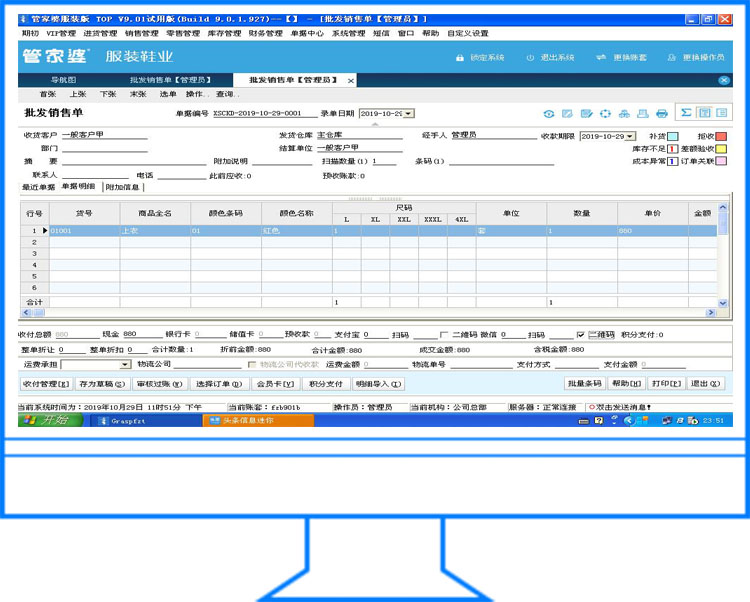This screenshot has width=750, height=602.
Task: Tick the unchecked 二维码 微信 checkbox
Action: pos(445,335)
